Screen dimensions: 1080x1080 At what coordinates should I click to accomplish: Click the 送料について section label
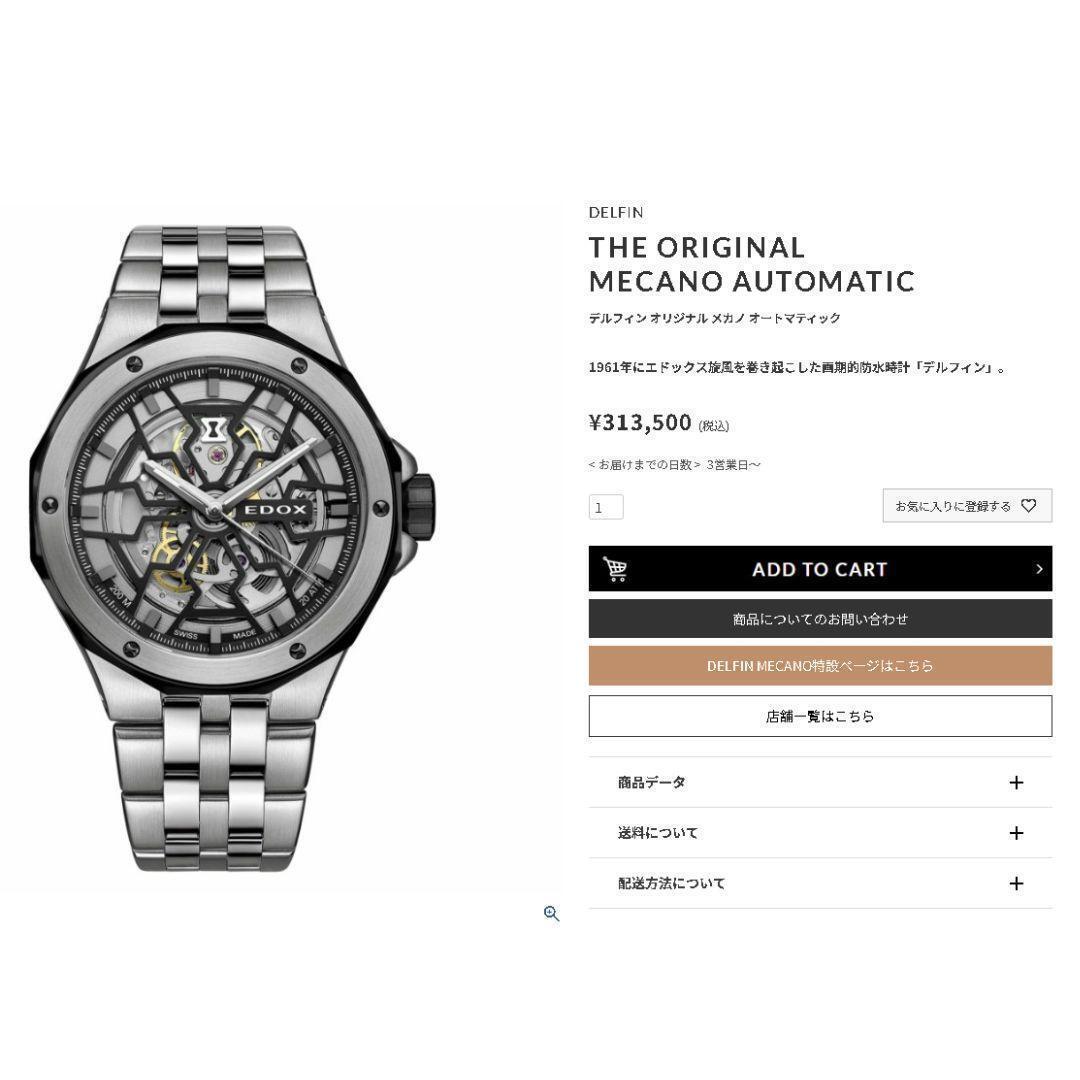click(658, 833)
